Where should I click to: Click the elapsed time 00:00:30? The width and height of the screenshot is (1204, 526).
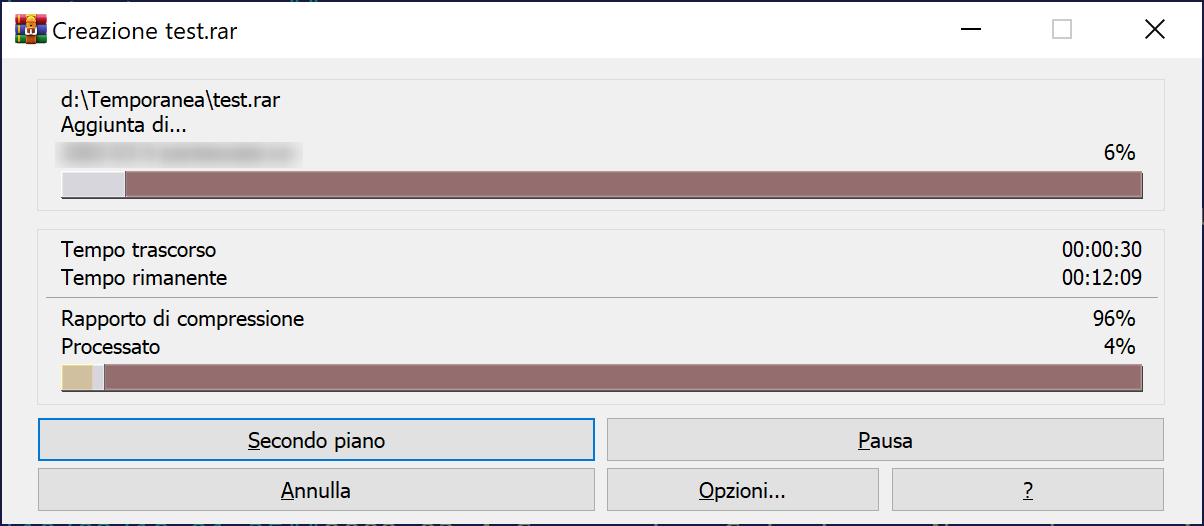point(1101,249)
